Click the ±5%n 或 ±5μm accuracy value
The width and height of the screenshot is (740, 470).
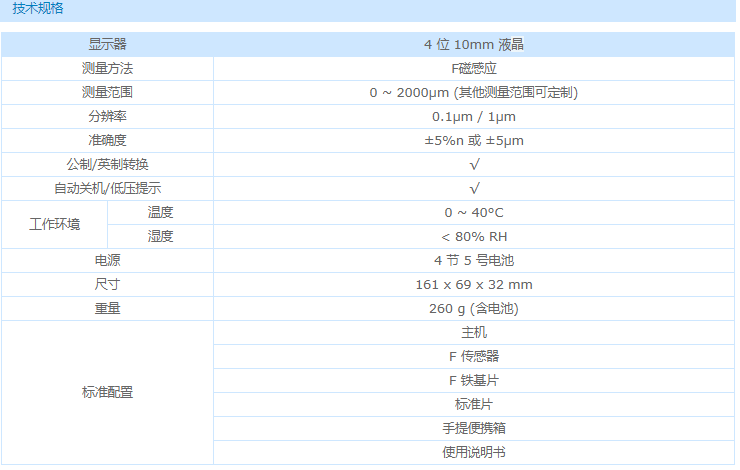click(474, 140)
